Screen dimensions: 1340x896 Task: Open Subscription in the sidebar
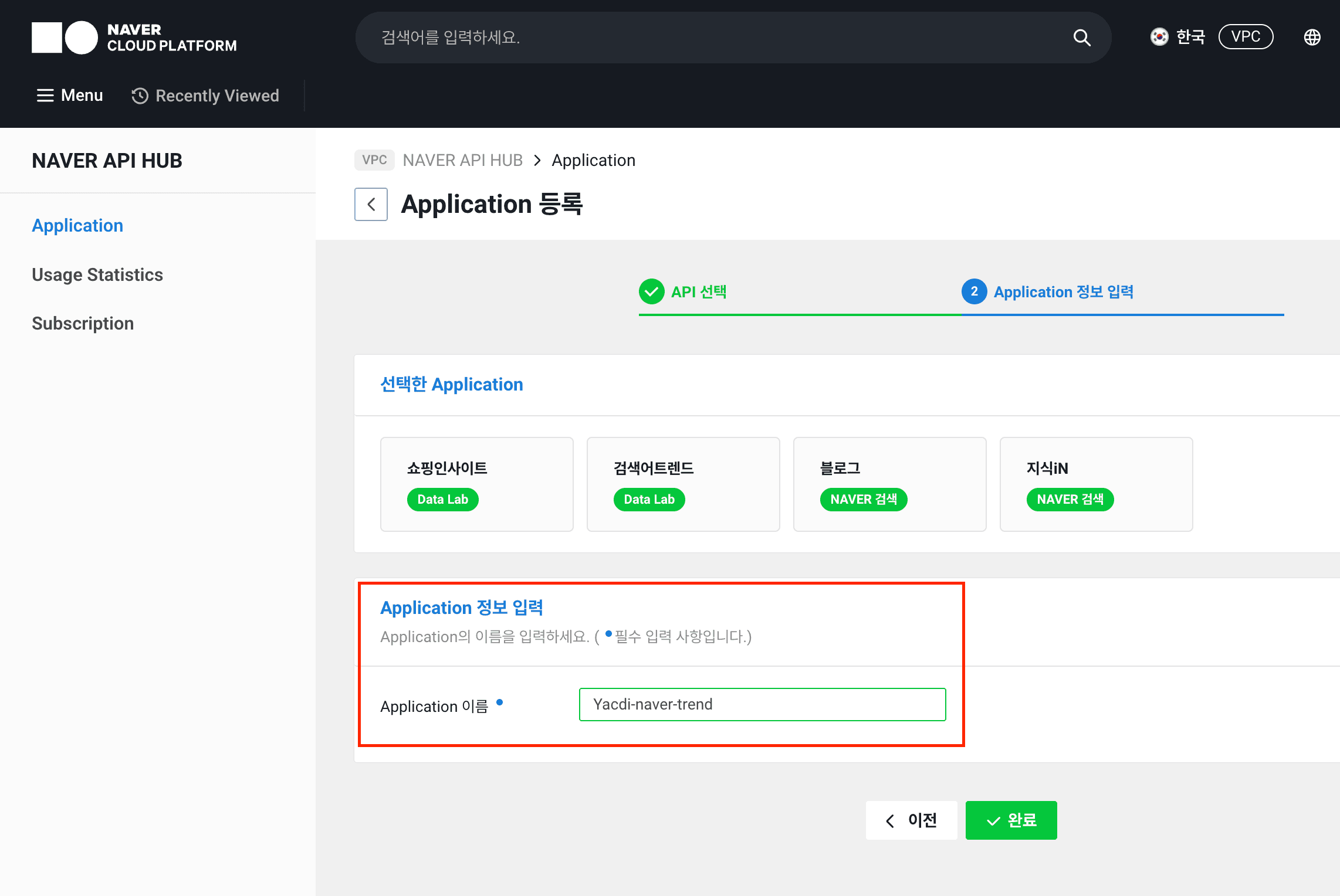tap(83, 324)
